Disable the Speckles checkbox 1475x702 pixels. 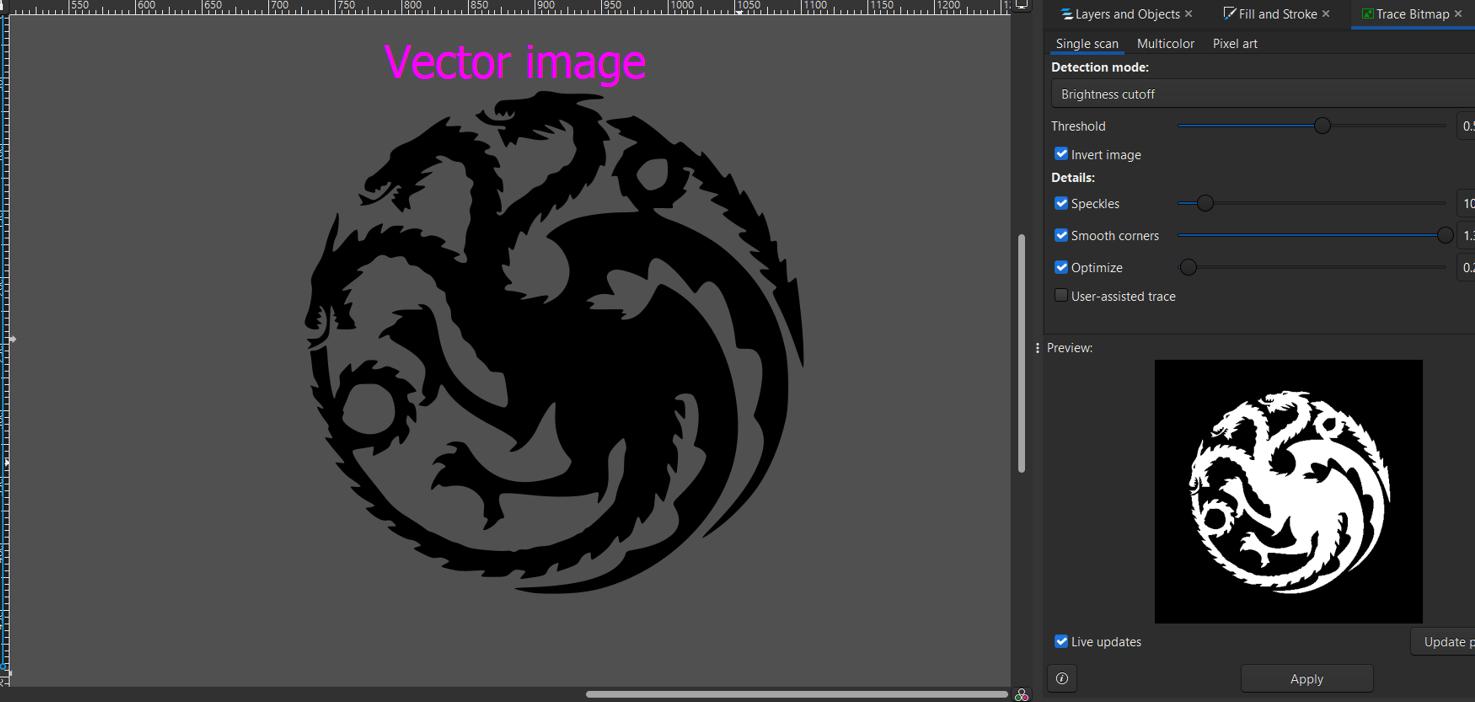(1061, 203)
